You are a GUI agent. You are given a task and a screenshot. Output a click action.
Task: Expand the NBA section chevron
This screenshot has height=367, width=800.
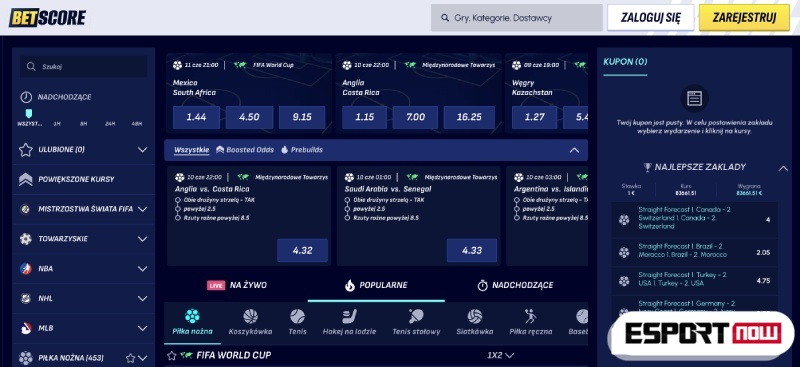(x=142, y=268)
